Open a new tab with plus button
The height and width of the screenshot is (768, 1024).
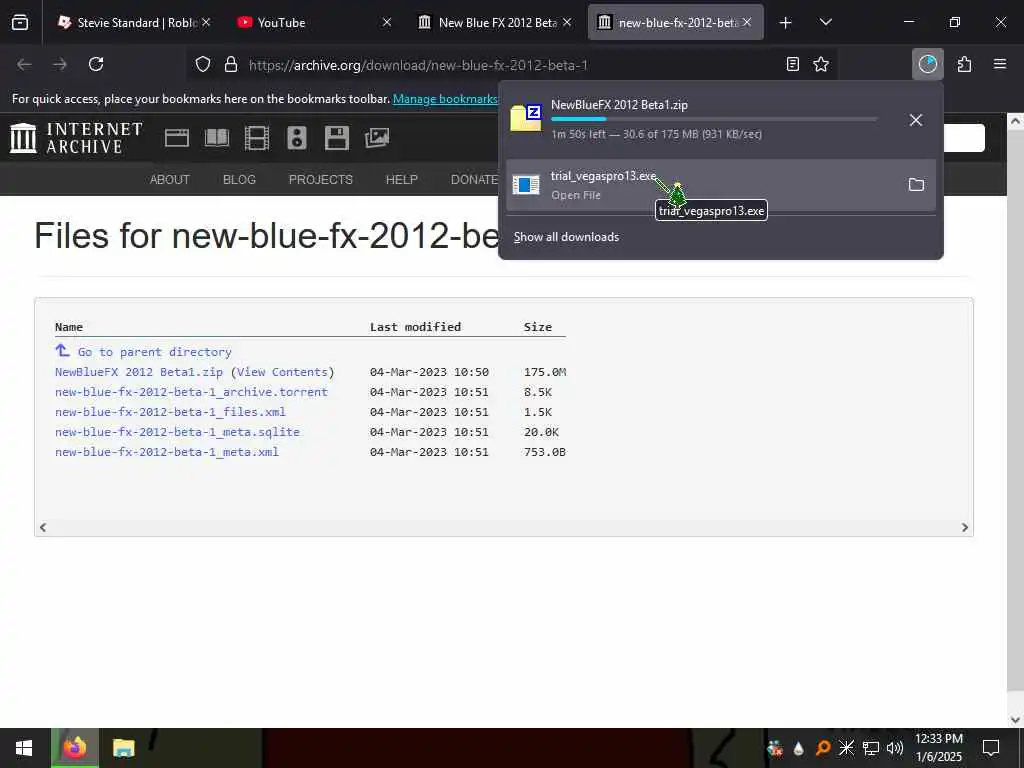pos(786,23)
